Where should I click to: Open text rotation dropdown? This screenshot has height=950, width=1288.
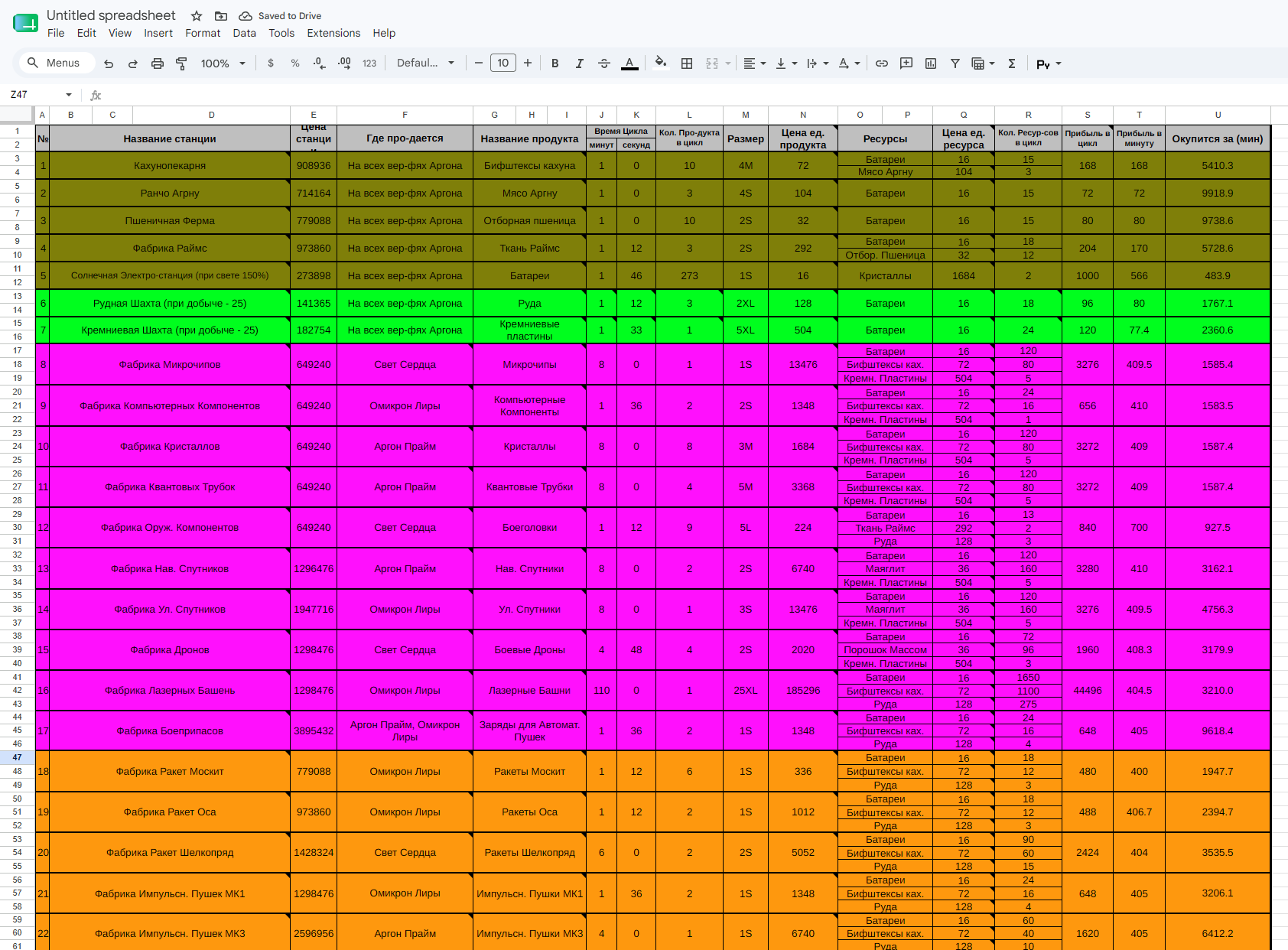(x=849, y=63)
